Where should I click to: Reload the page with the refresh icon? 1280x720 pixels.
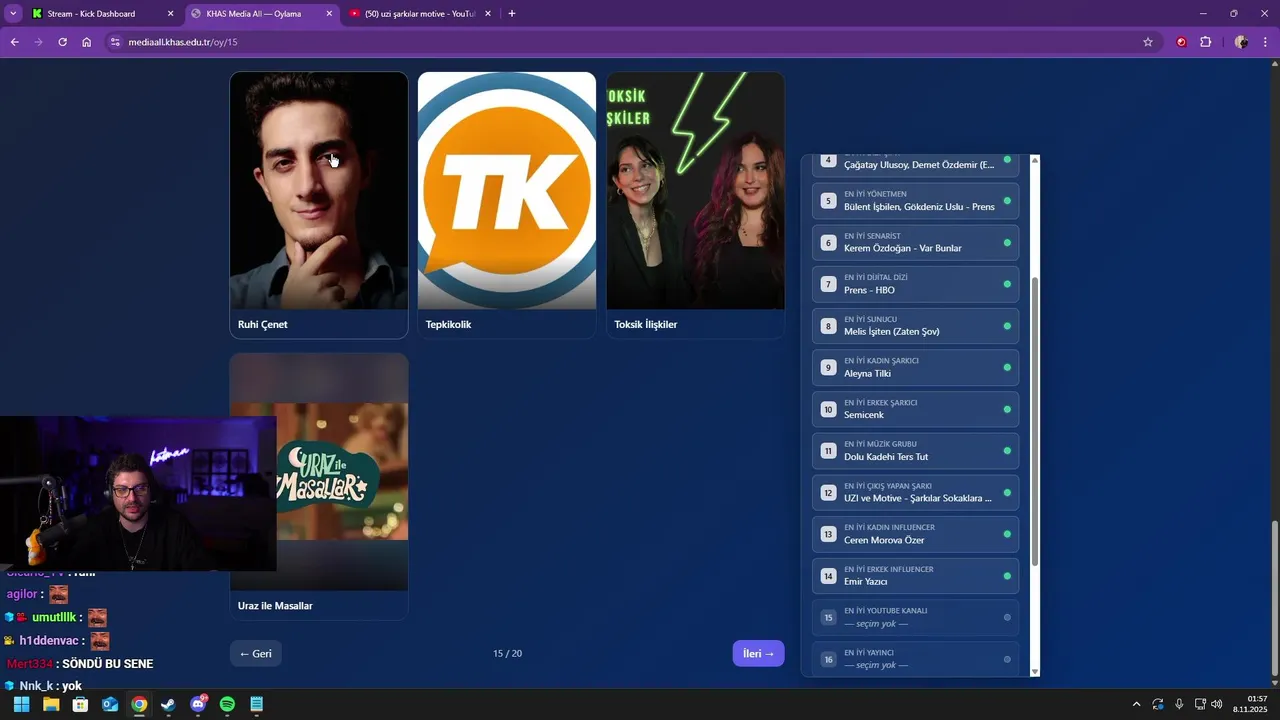tap(62, 42)
